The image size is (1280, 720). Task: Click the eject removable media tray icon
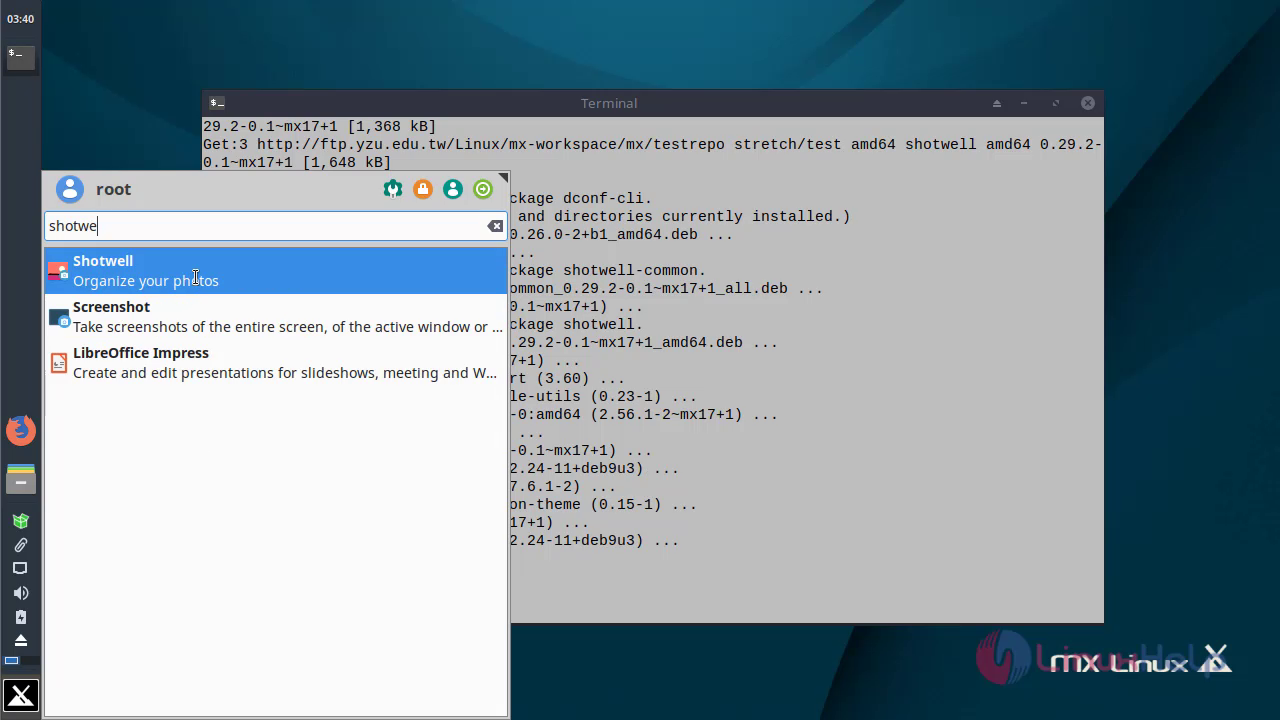20,640
